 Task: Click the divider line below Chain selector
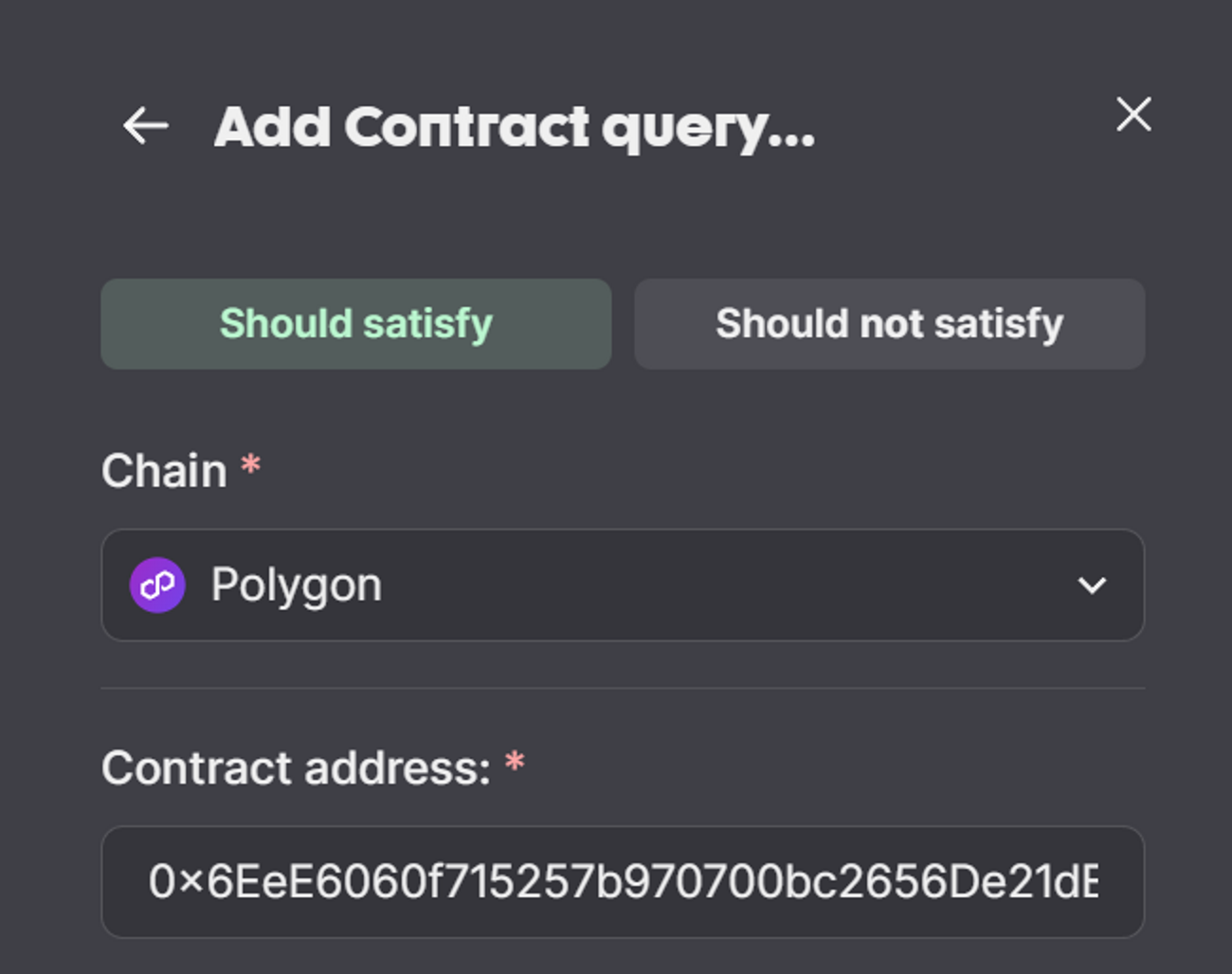623,688
